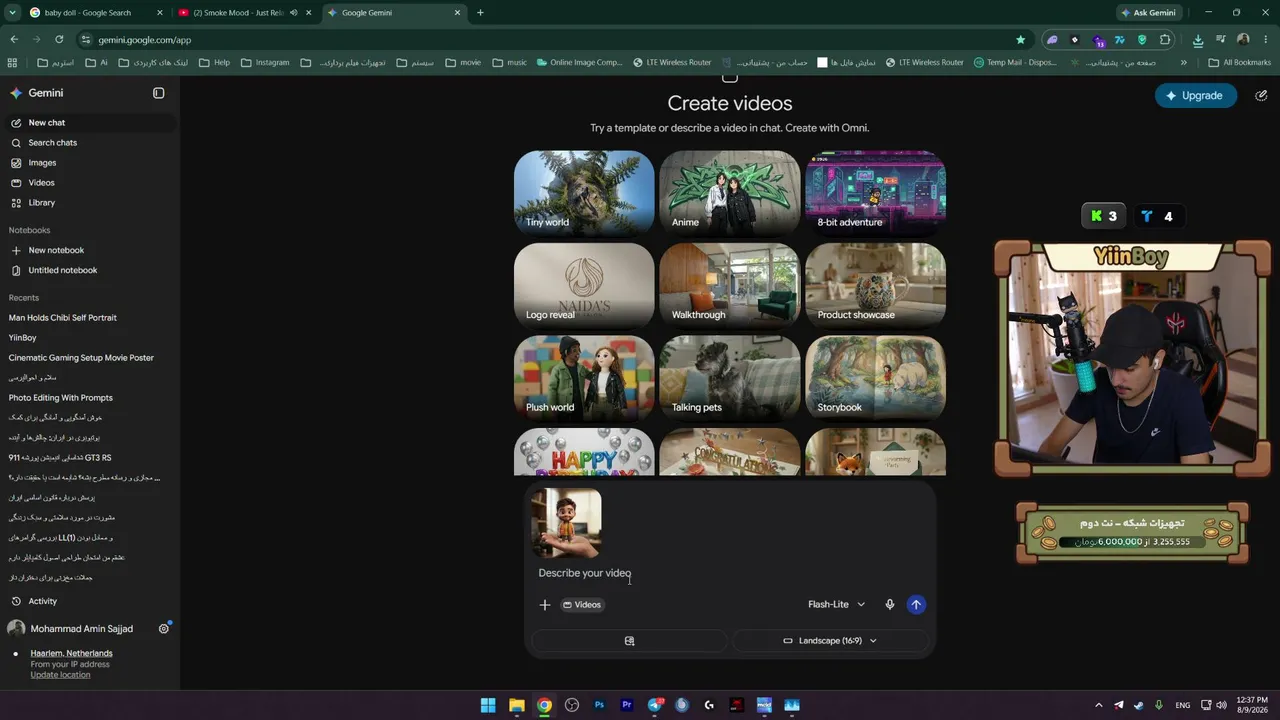Switch to the baby doll Google Search tab
Image resolution: width=1280 pixels, height=720 pixels.
coord(93,13)
